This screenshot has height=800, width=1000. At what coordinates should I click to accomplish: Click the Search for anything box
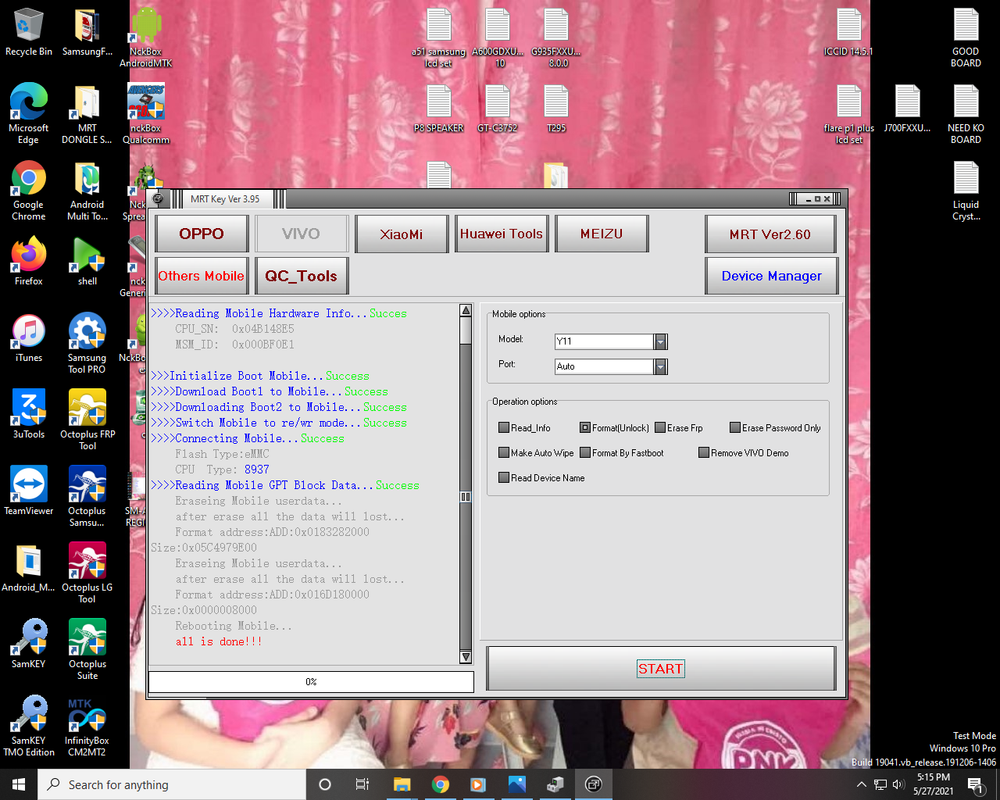coord(172,784)
